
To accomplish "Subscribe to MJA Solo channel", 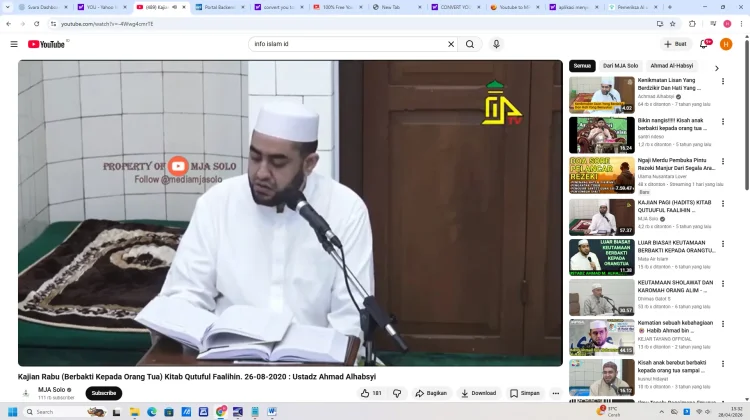I will tap(104, 393).
